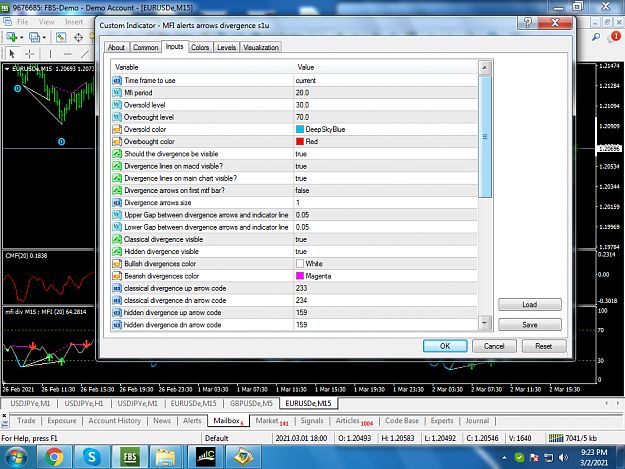
Task: Select the horizontal line tool
Action: [68, 53]
